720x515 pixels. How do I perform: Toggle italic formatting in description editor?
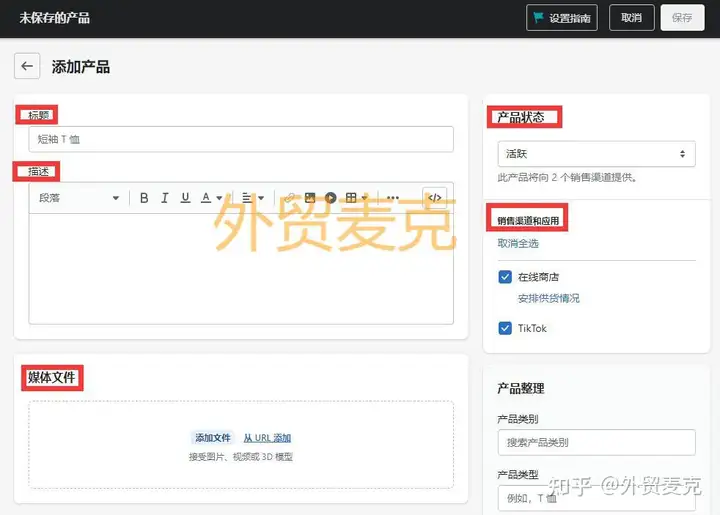click(164, 198)
